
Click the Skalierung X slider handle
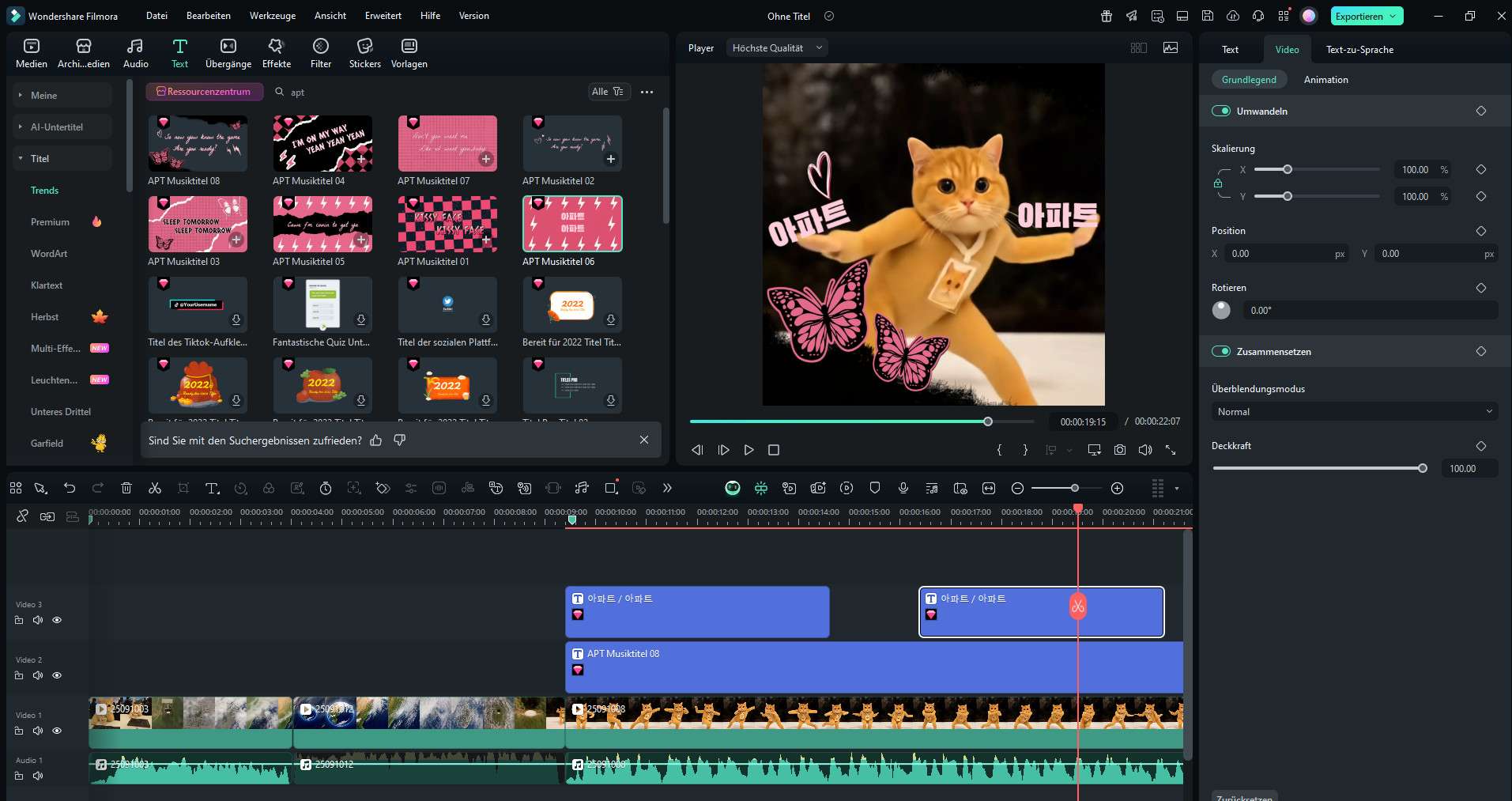coord(1288,169)
